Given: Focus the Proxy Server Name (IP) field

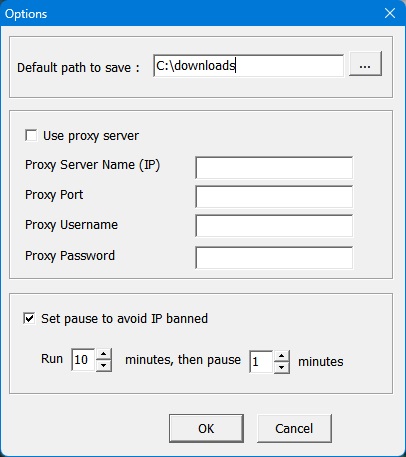Looking at the screenshot, I should click(274, 168).
